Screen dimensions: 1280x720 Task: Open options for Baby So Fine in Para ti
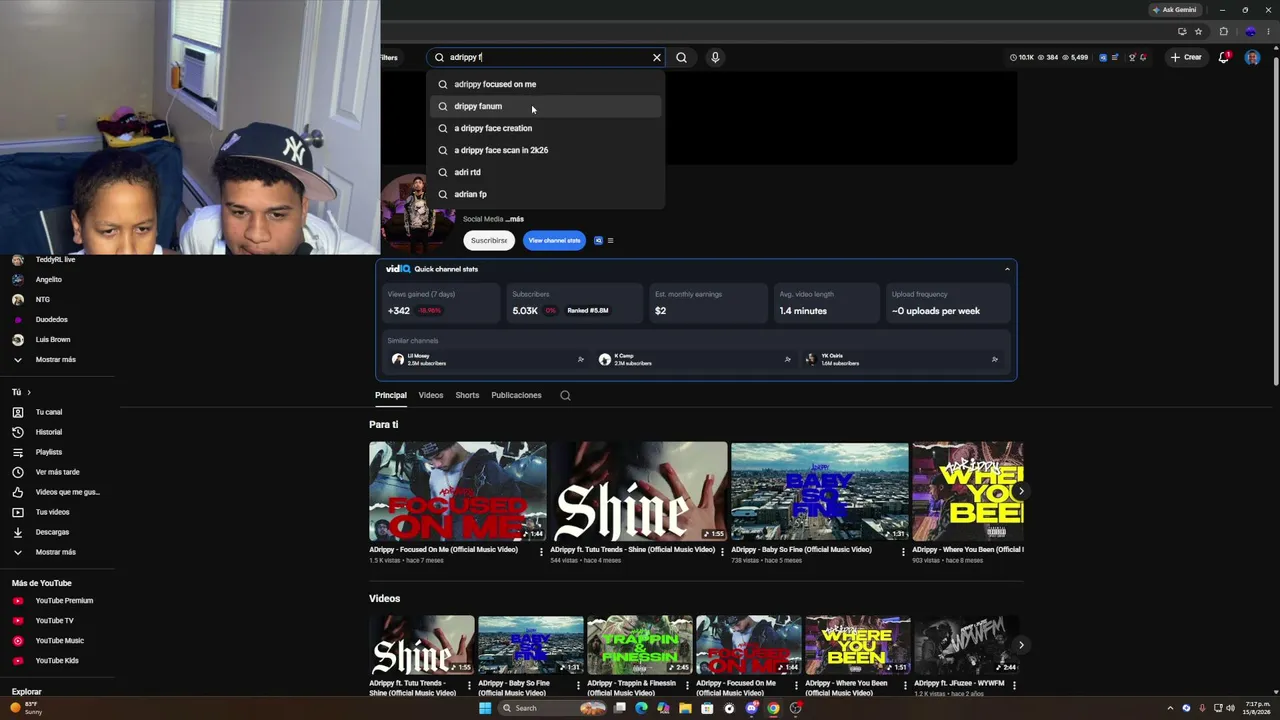pyautogui.click(x=903, y=552)
